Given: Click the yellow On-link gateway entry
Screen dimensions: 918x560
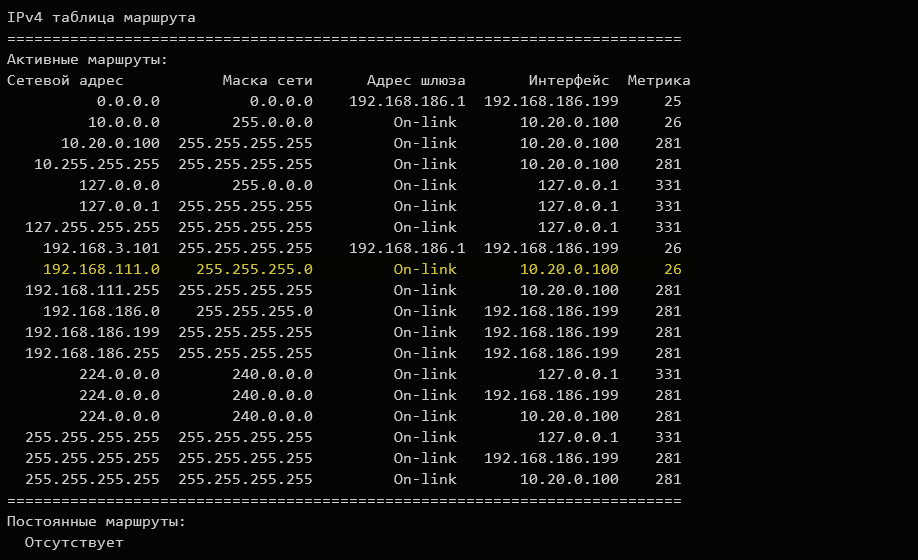Looking at the screenshot, I should pyautogui.click(x=425, y=270).
